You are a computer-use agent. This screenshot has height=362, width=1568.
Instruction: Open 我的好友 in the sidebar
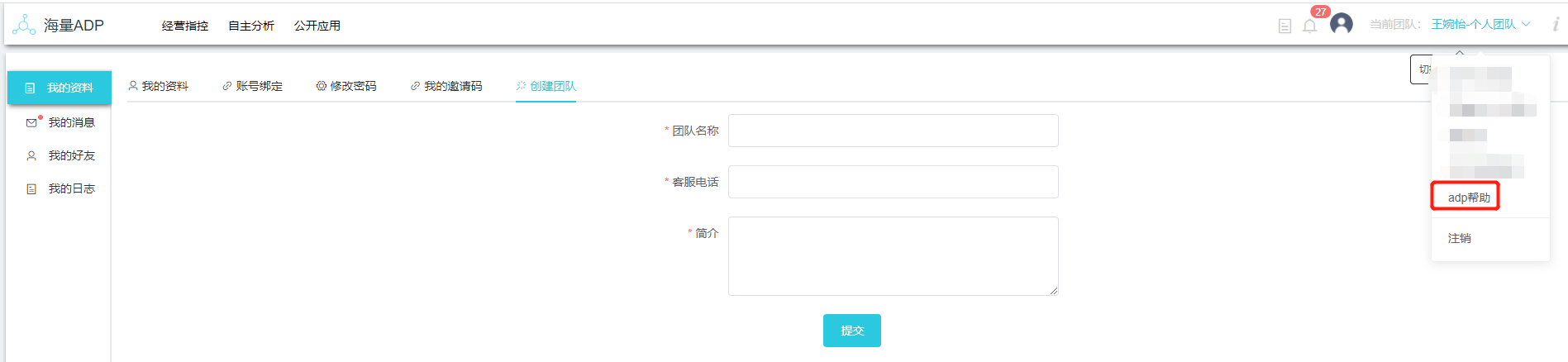tap(71, 155)
